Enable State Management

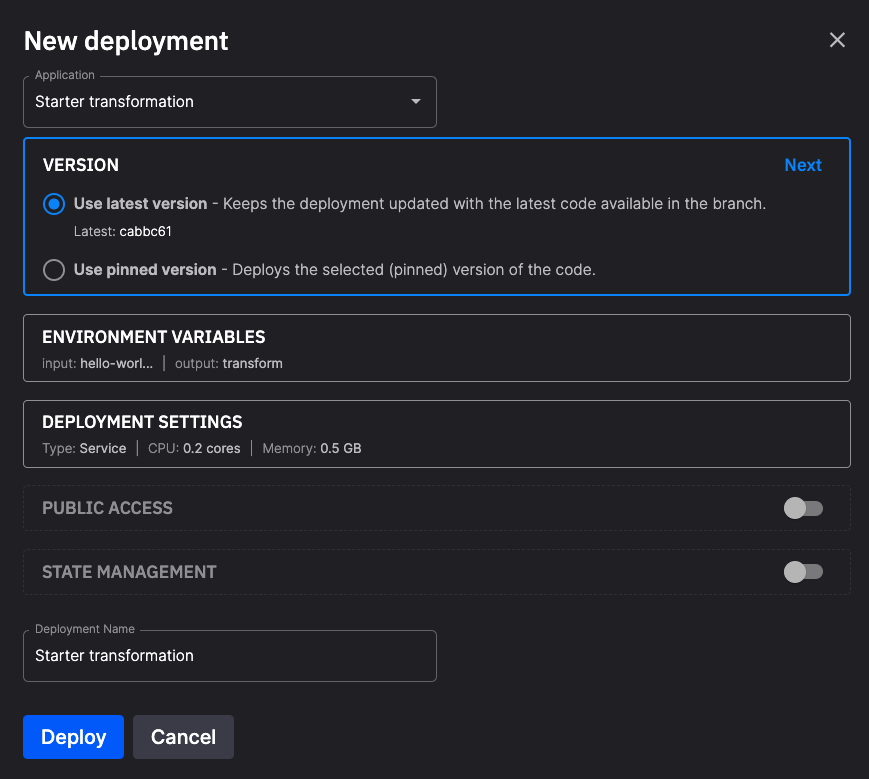click(804, 571)
